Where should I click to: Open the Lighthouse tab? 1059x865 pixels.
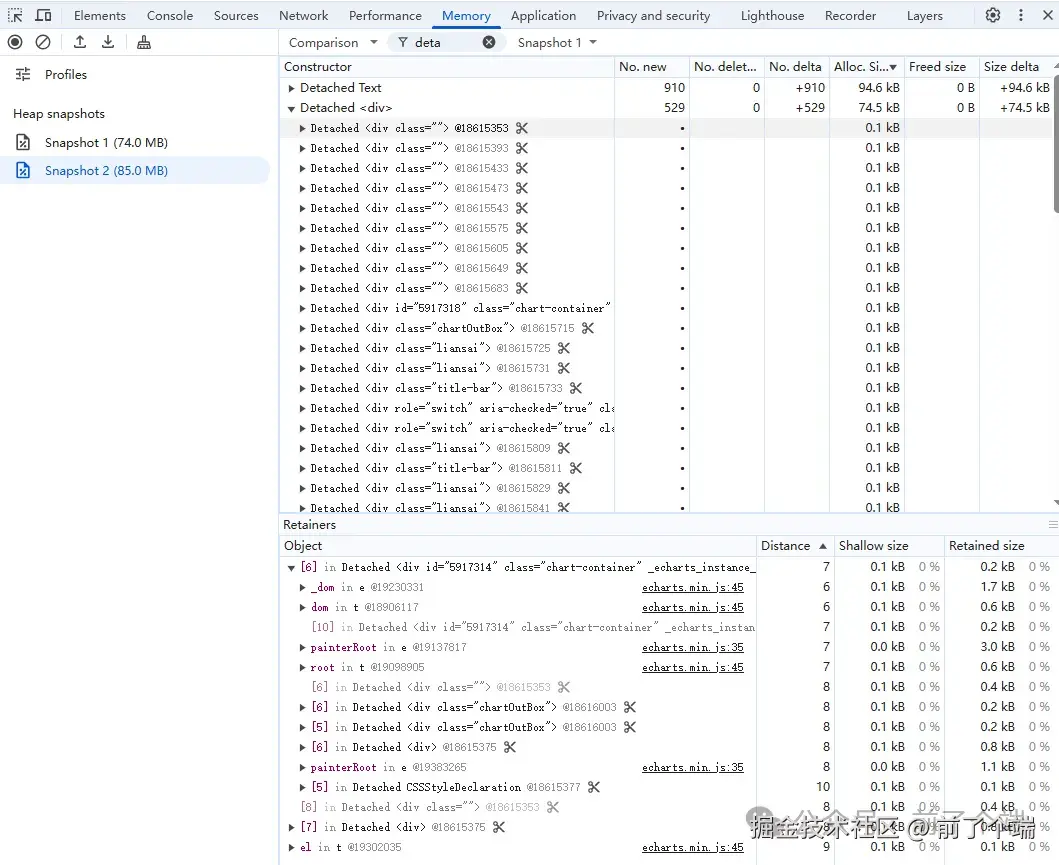[x=772, y=16]
